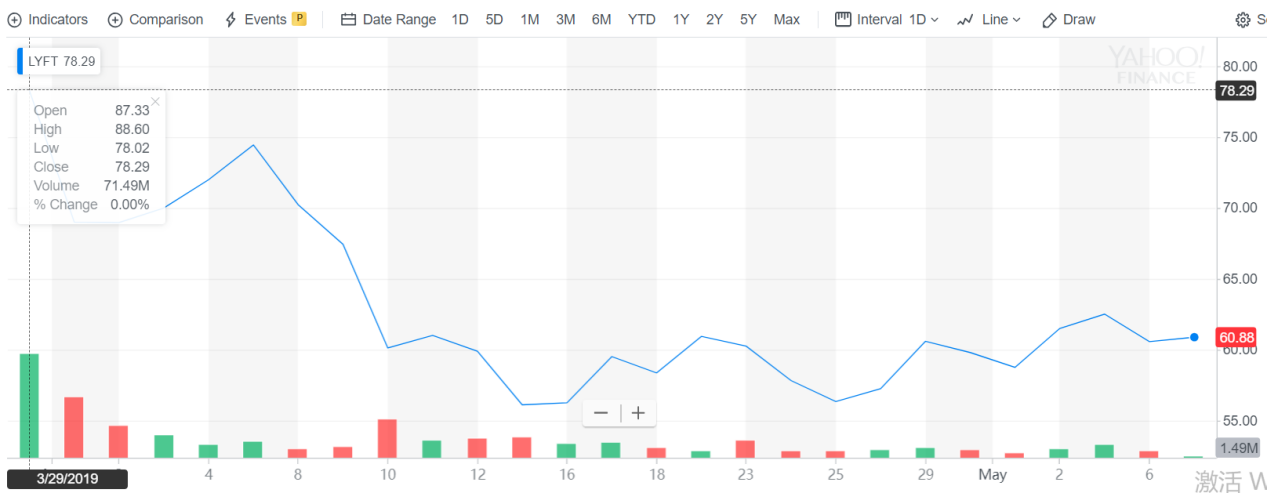Select the 3M date range
This screenshot has height=493, width=1267.
coord(565,20)
